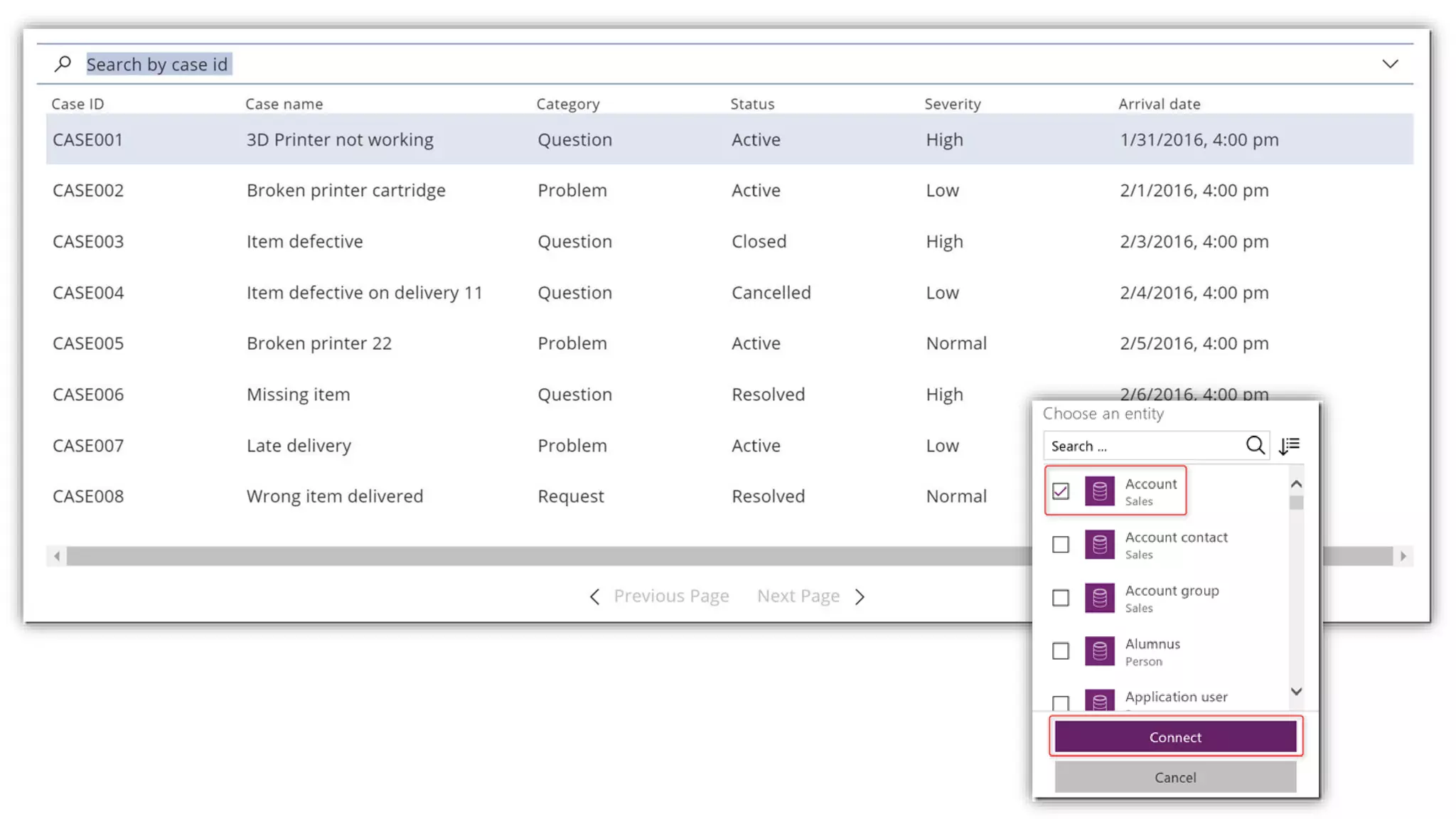Click the Cancel button in entity panel
The width and height of the screenshot is (1456, 819).
click(x=1174, y=777)
